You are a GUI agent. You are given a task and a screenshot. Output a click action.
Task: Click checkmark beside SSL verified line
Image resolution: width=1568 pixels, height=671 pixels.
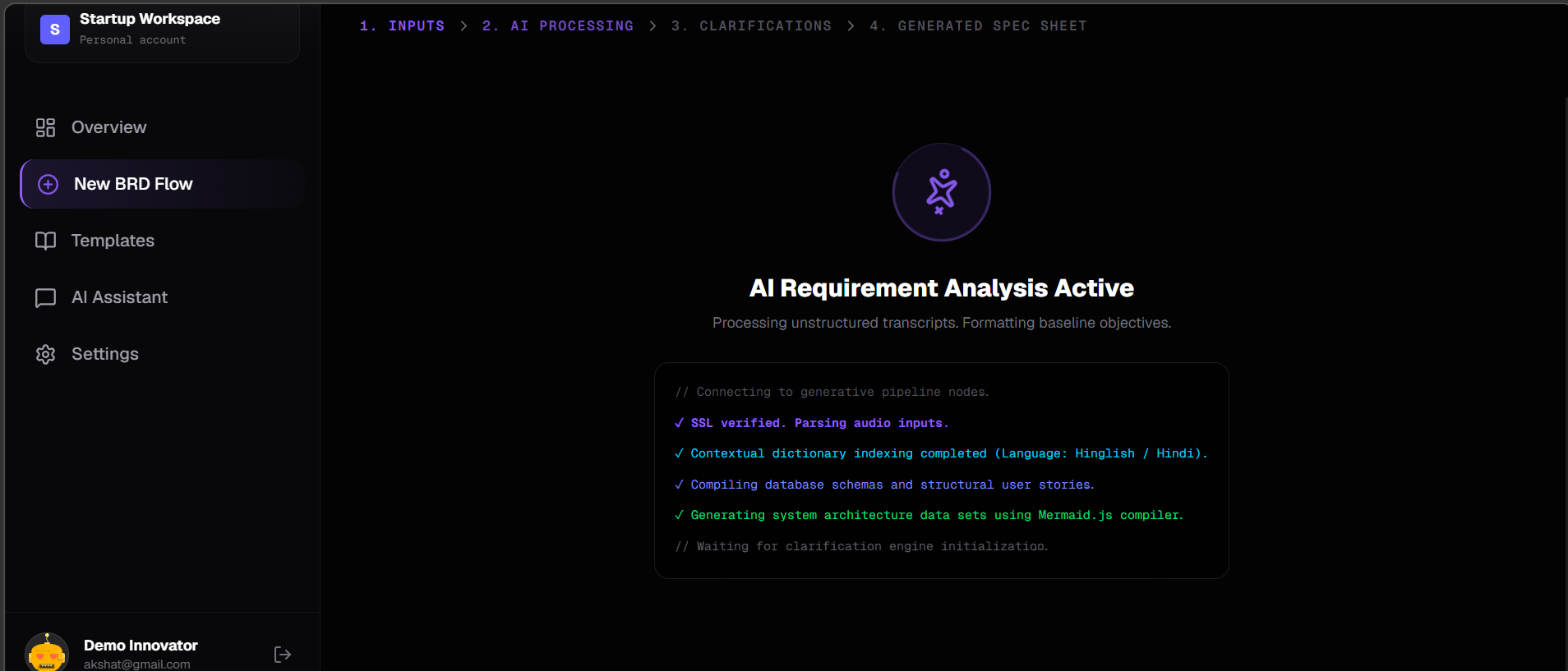click(679, 423)
